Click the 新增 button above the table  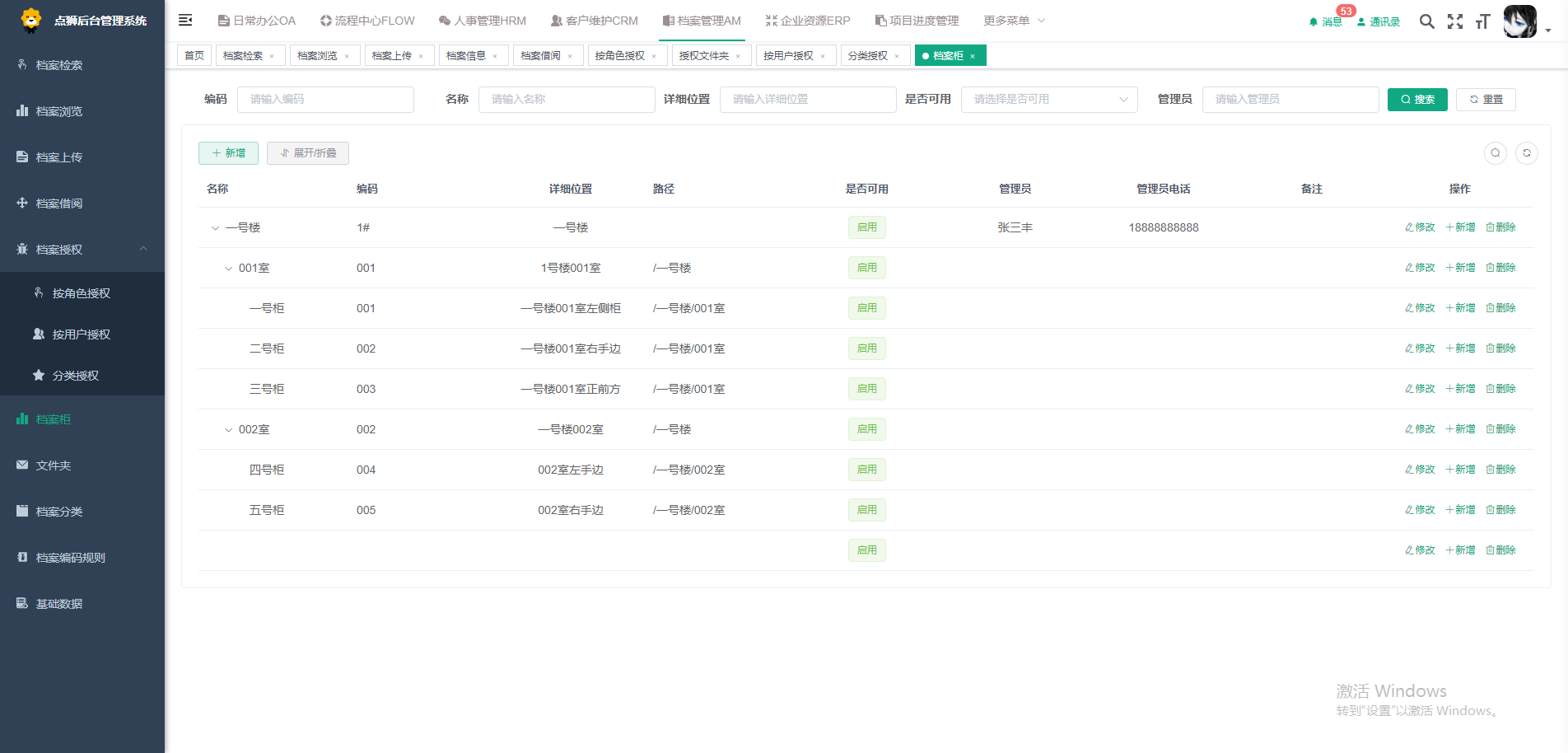pos(228,153)
